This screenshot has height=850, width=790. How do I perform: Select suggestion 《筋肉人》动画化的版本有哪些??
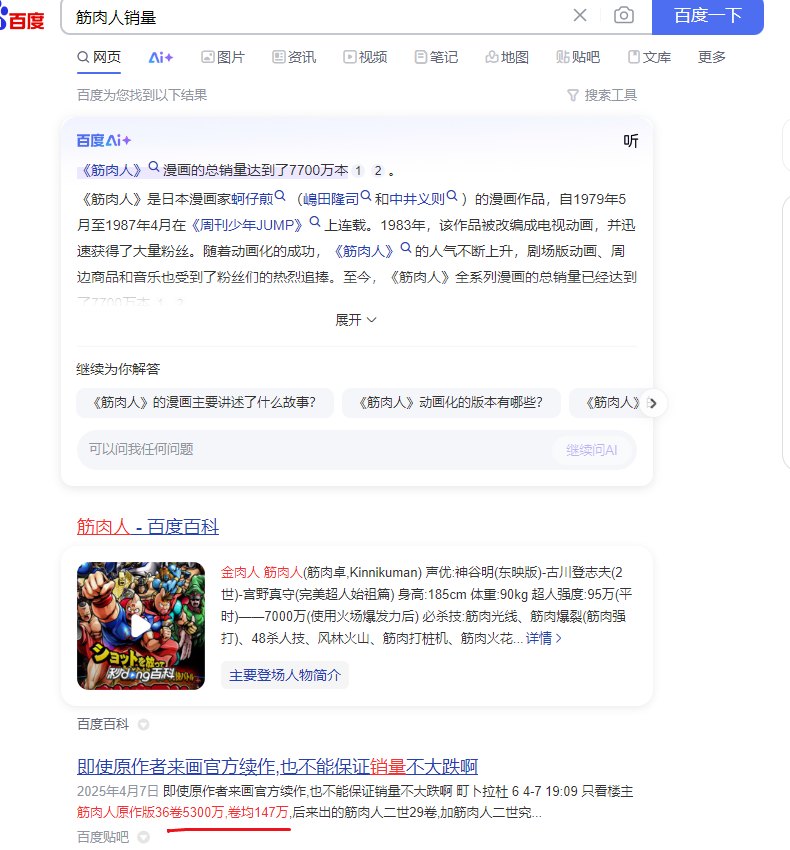[451, 403]
